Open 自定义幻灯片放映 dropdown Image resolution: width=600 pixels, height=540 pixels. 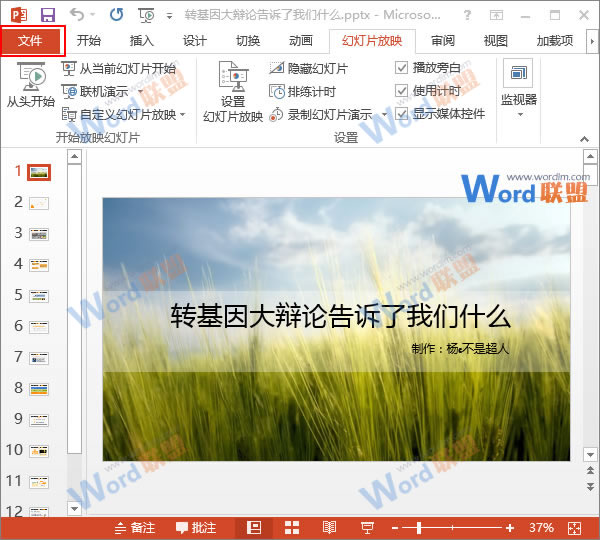coord(124,114)
